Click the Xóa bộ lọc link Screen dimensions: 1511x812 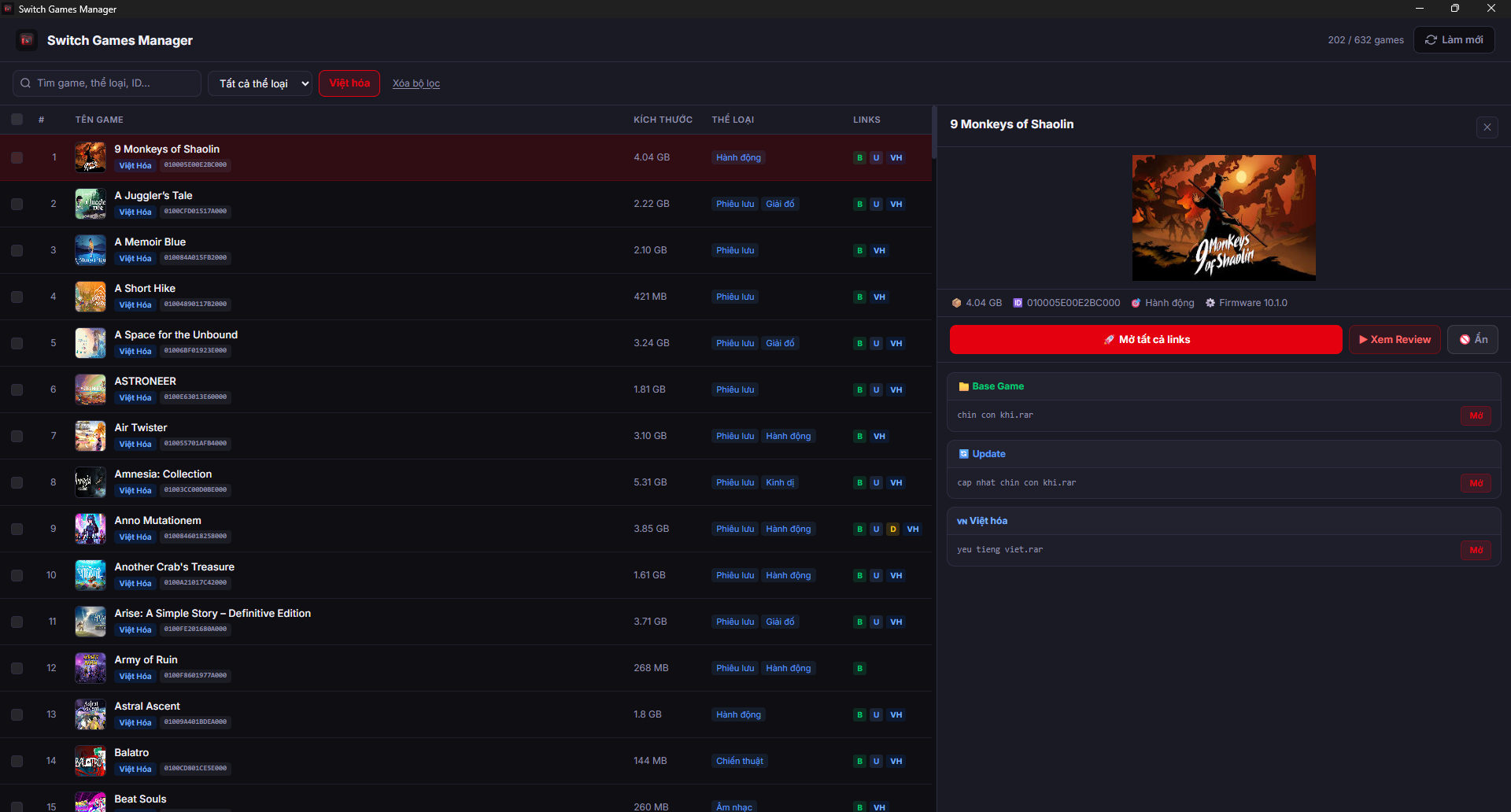[x=416, y=83]
